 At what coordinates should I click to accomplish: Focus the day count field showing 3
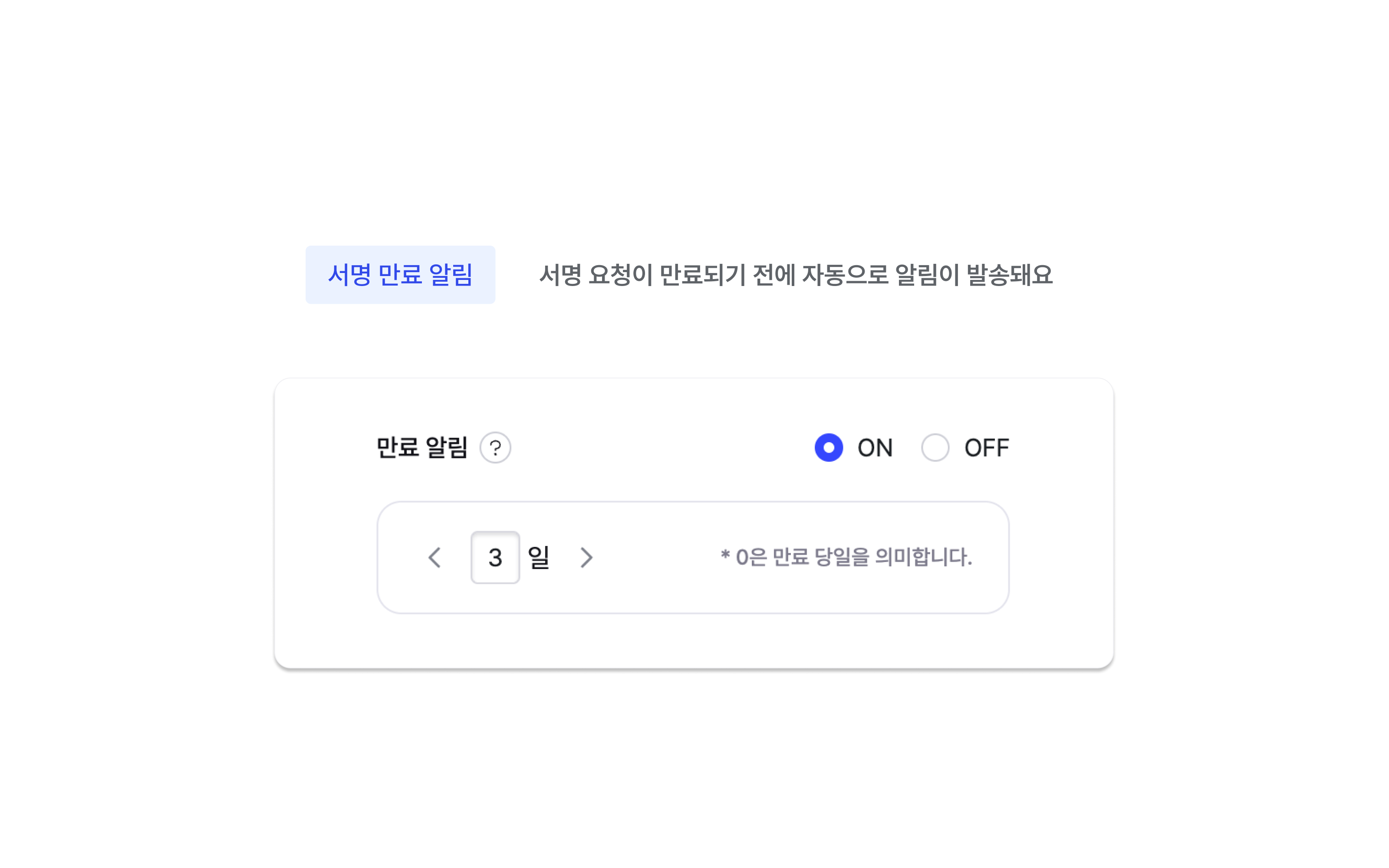point(495,557)
